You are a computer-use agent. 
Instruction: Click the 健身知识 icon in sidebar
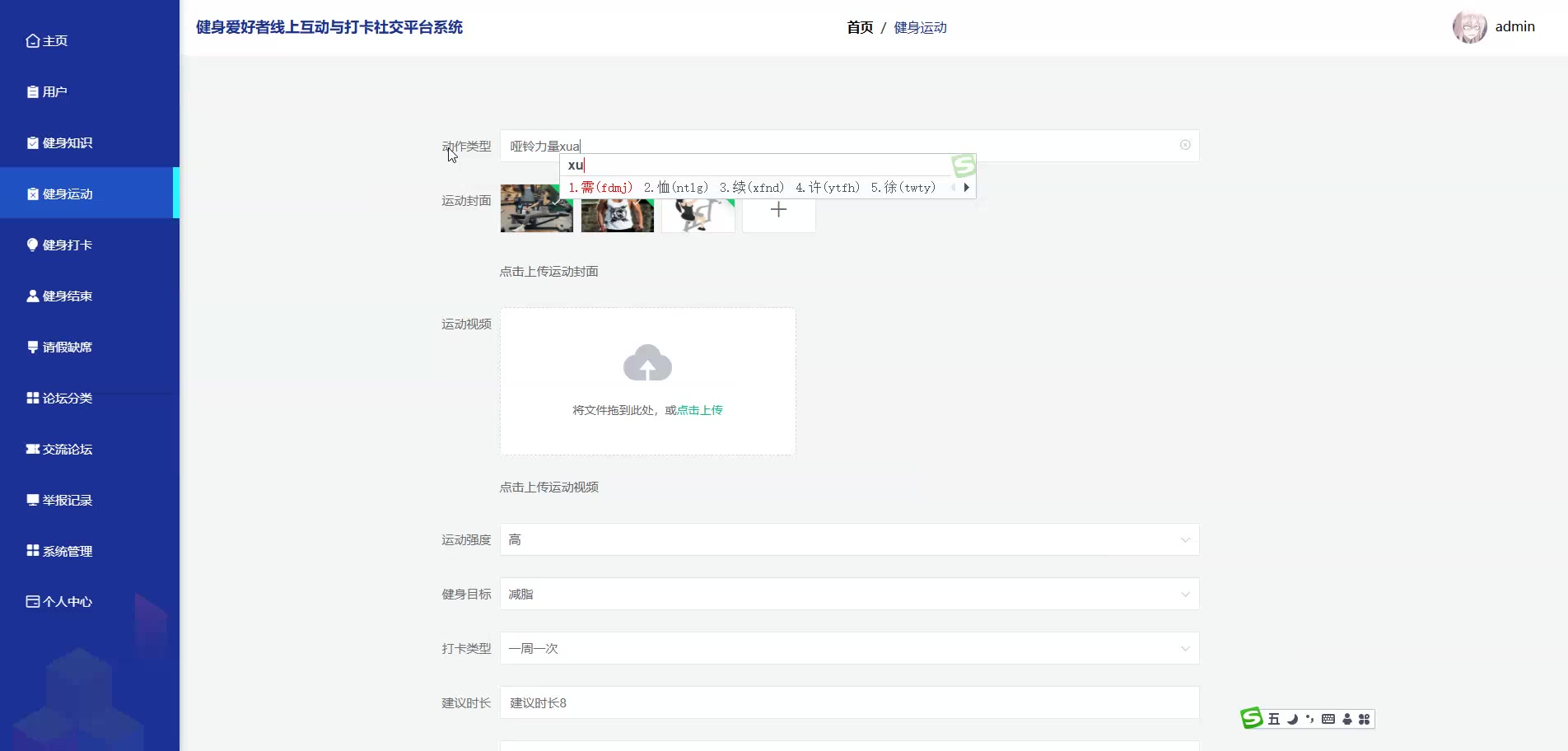click(33, 142)
